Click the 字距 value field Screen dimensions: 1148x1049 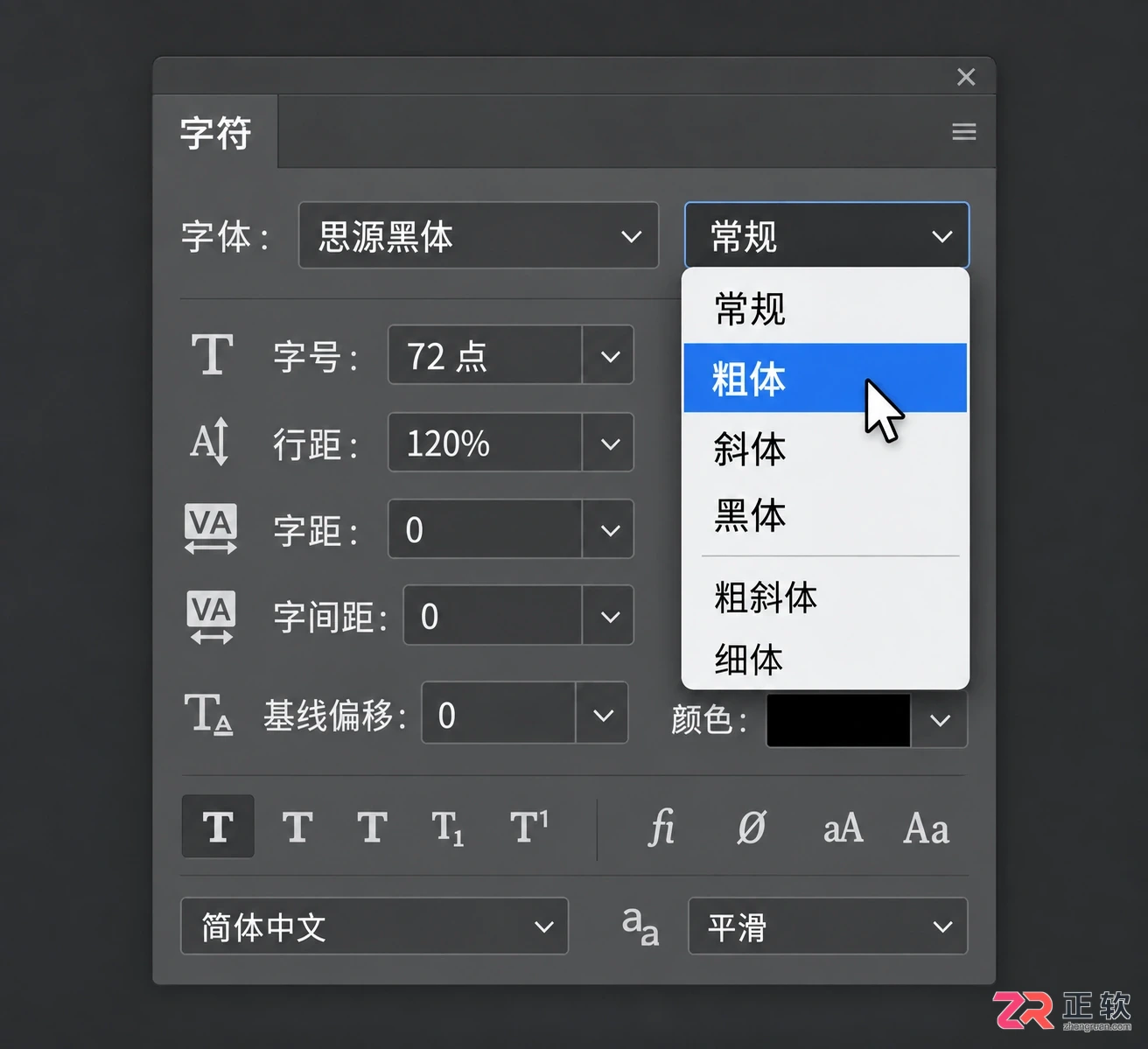485,529
